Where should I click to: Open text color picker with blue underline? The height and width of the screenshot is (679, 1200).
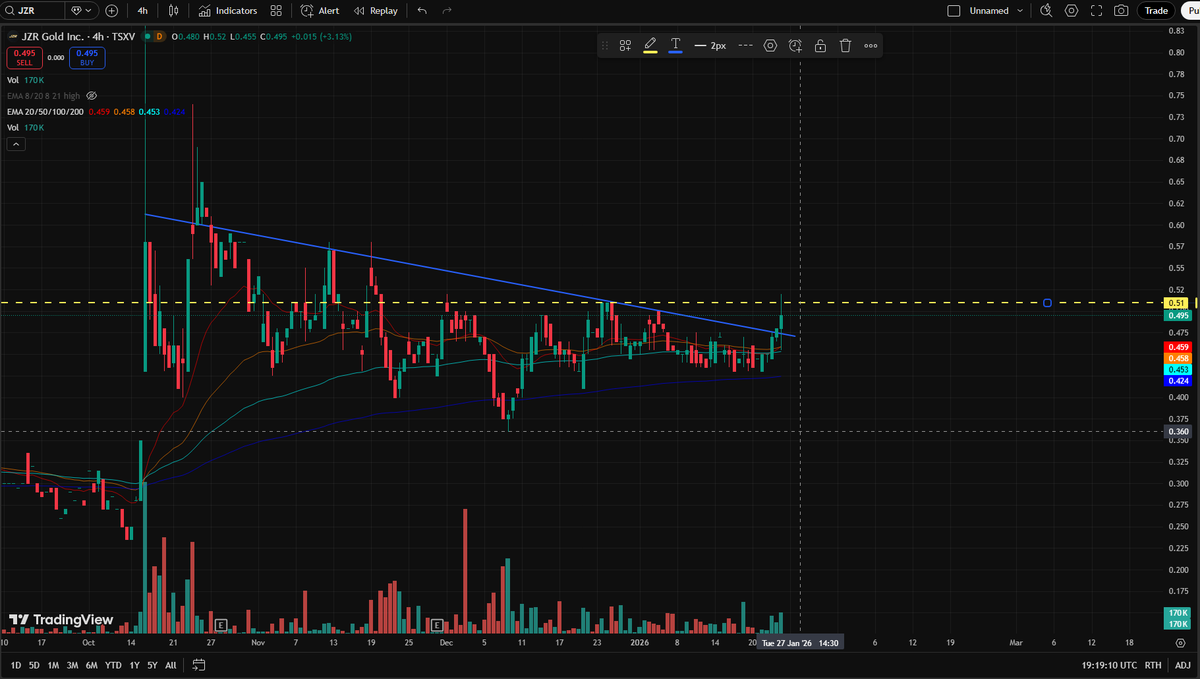click(x=676, y=45)
